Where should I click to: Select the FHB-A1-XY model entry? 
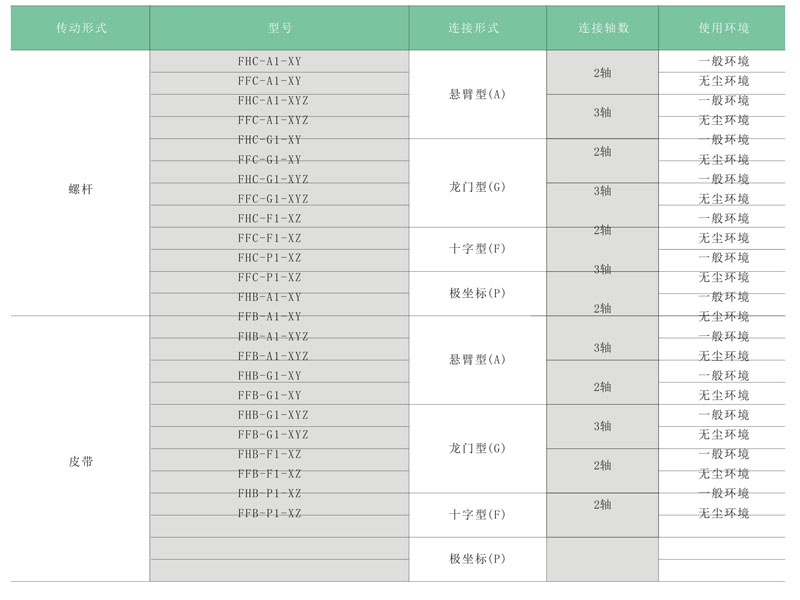pos(269,297)
